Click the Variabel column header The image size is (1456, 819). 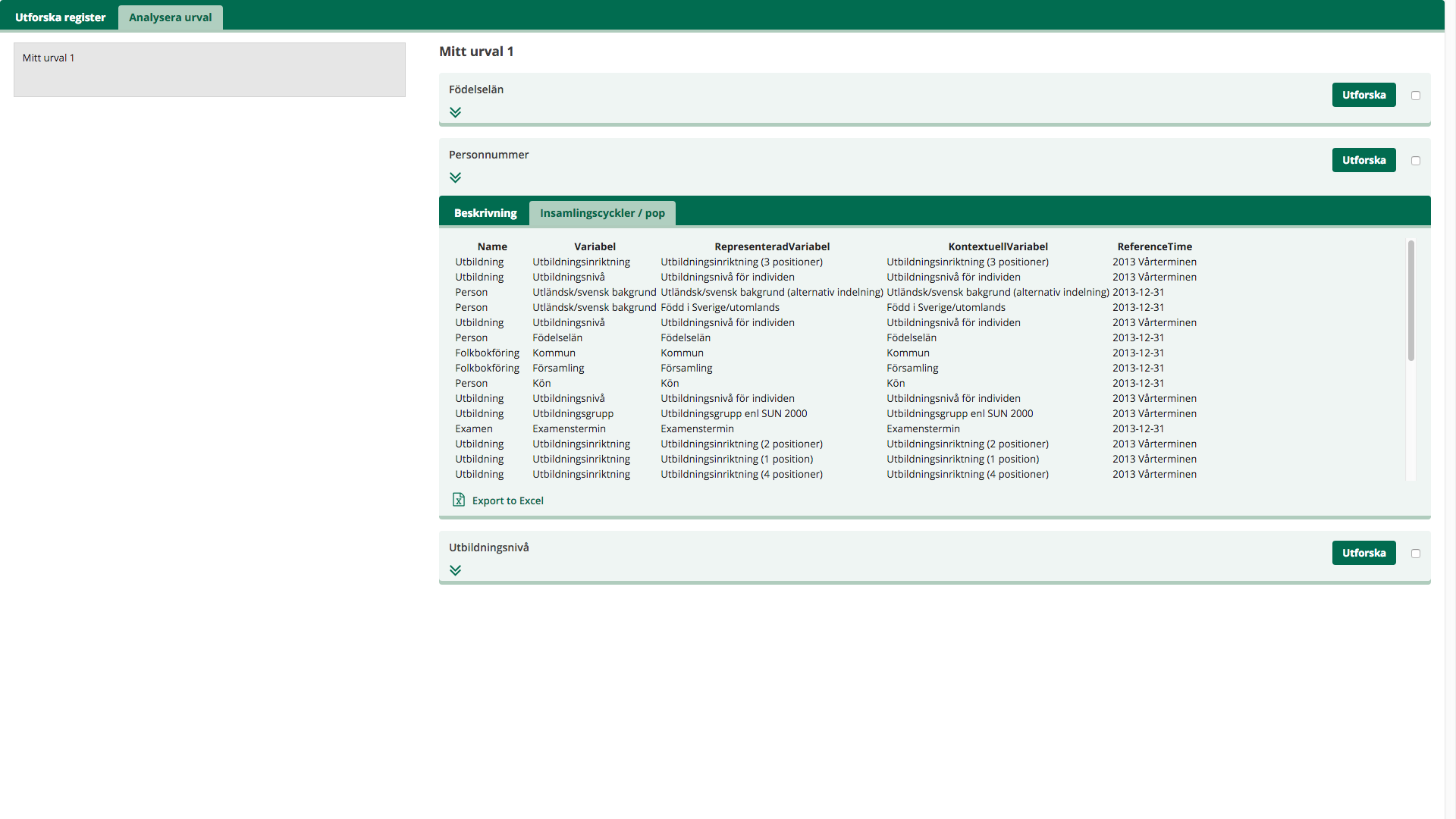(x=595, y=246)
